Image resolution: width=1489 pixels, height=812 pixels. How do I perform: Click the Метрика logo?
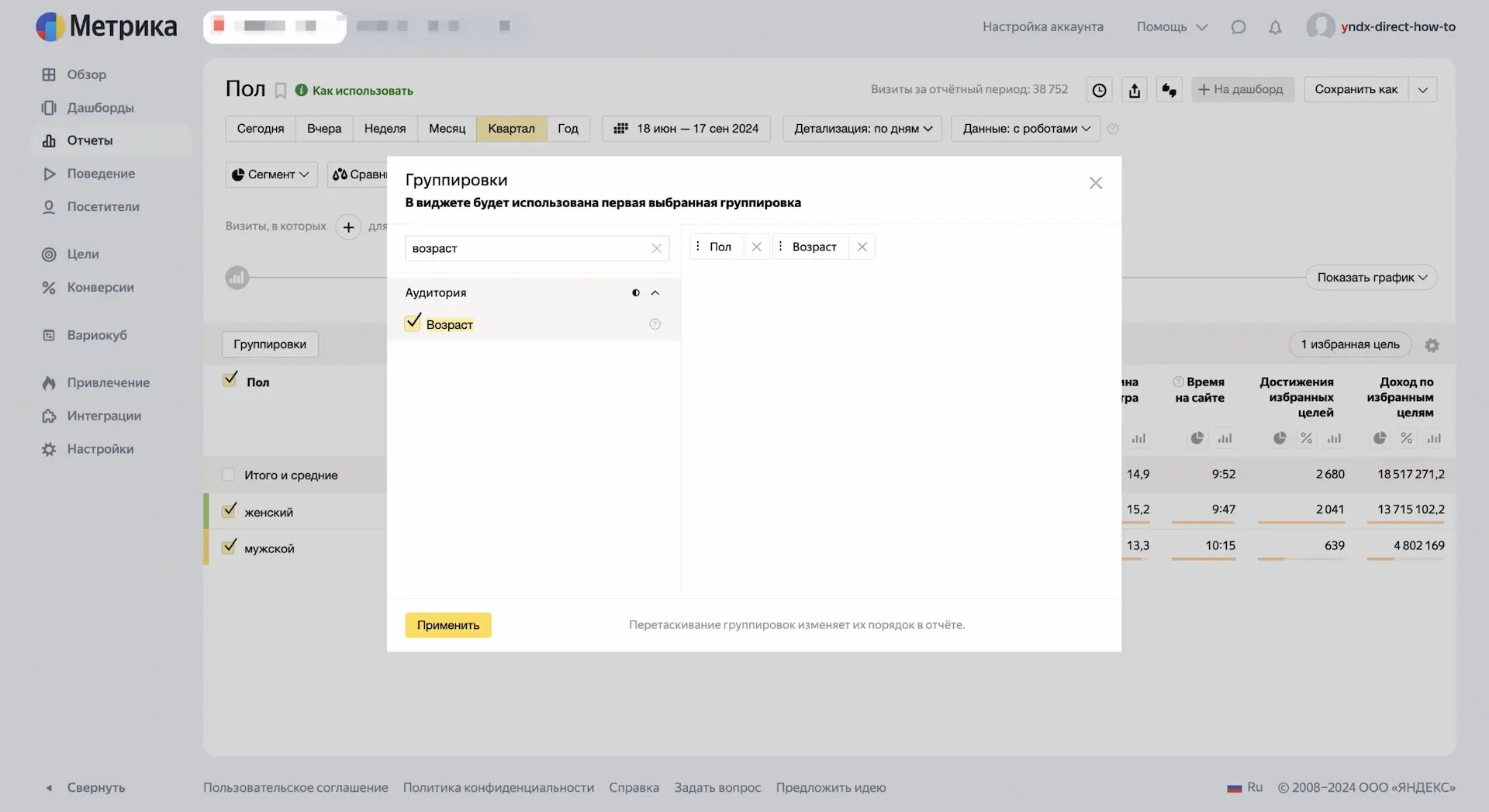click(x=106, y=26)
